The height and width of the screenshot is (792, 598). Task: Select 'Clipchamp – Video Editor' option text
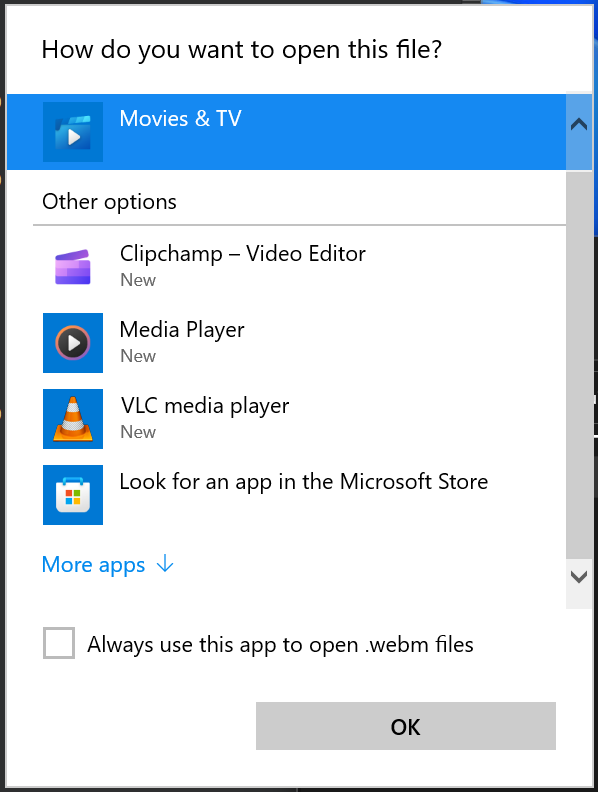pyautogui.click(x=242, y=254)
